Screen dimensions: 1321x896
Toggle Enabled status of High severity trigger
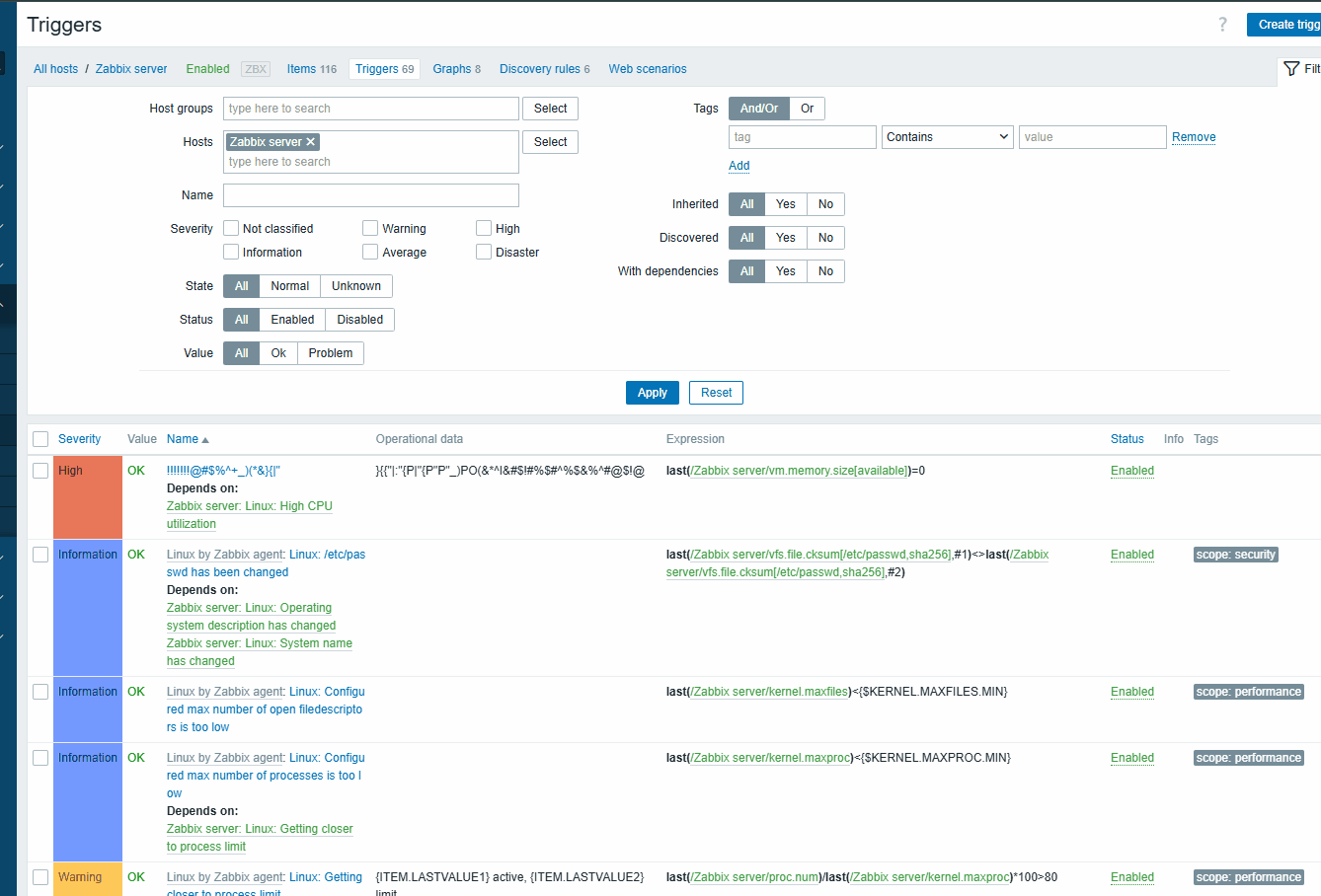[x=1132, y=471]
